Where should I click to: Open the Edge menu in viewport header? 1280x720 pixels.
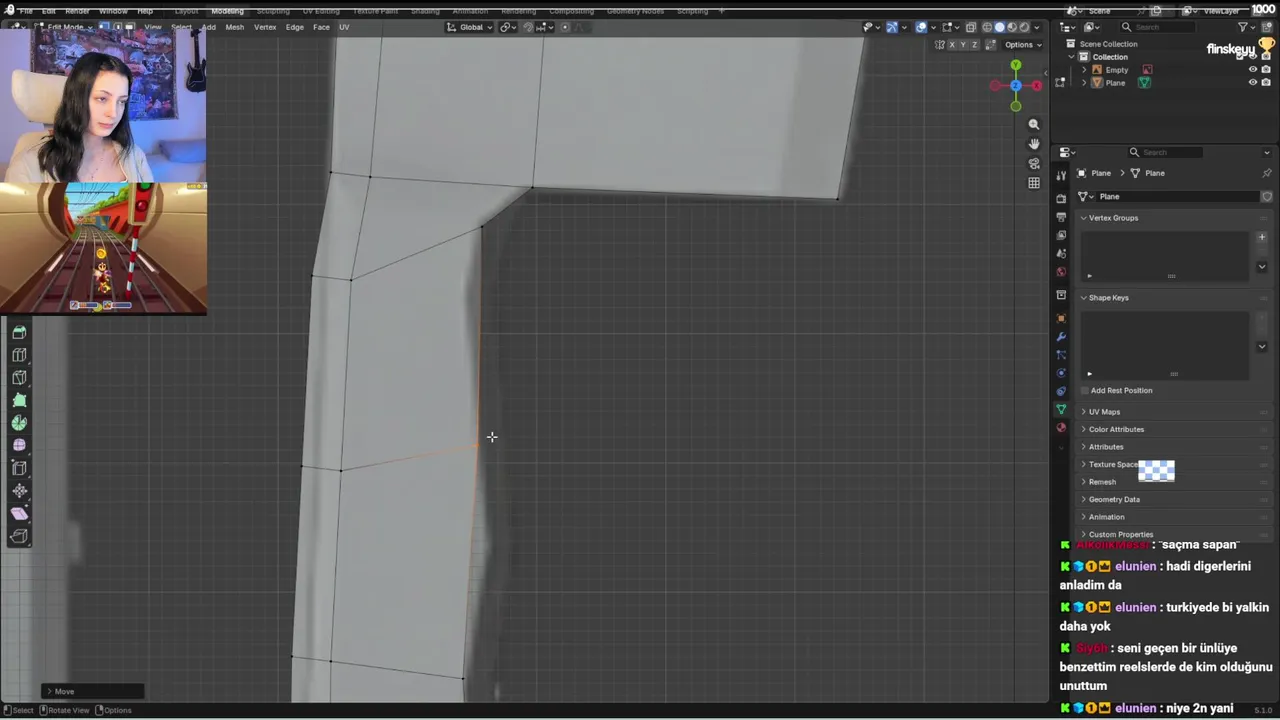click(294, 27)
